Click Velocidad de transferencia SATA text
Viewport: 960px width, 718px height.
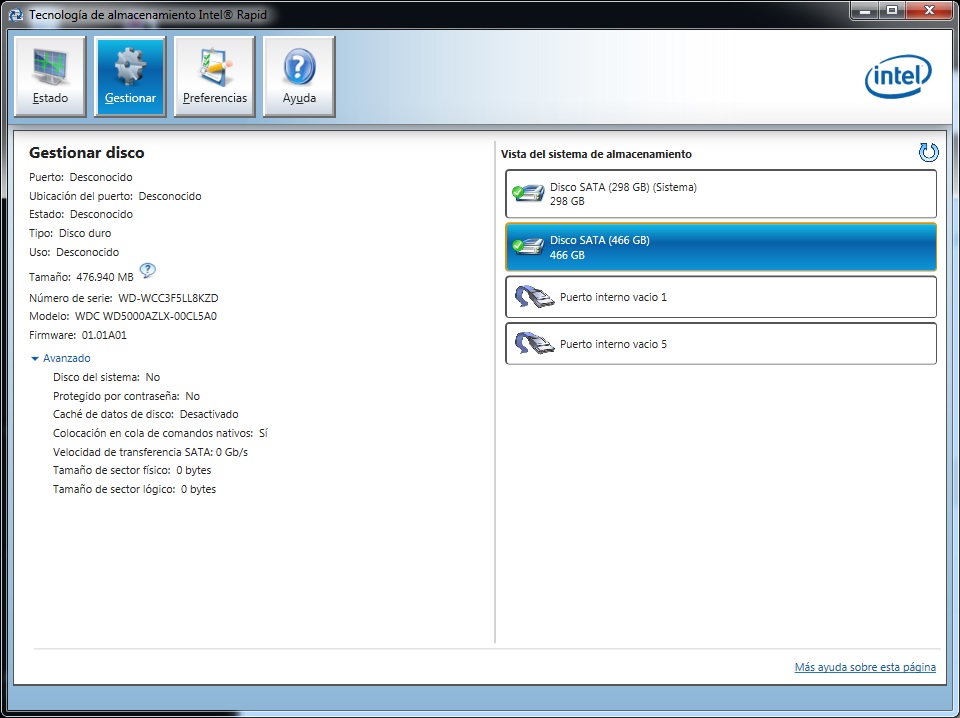[x=150, y=452]
